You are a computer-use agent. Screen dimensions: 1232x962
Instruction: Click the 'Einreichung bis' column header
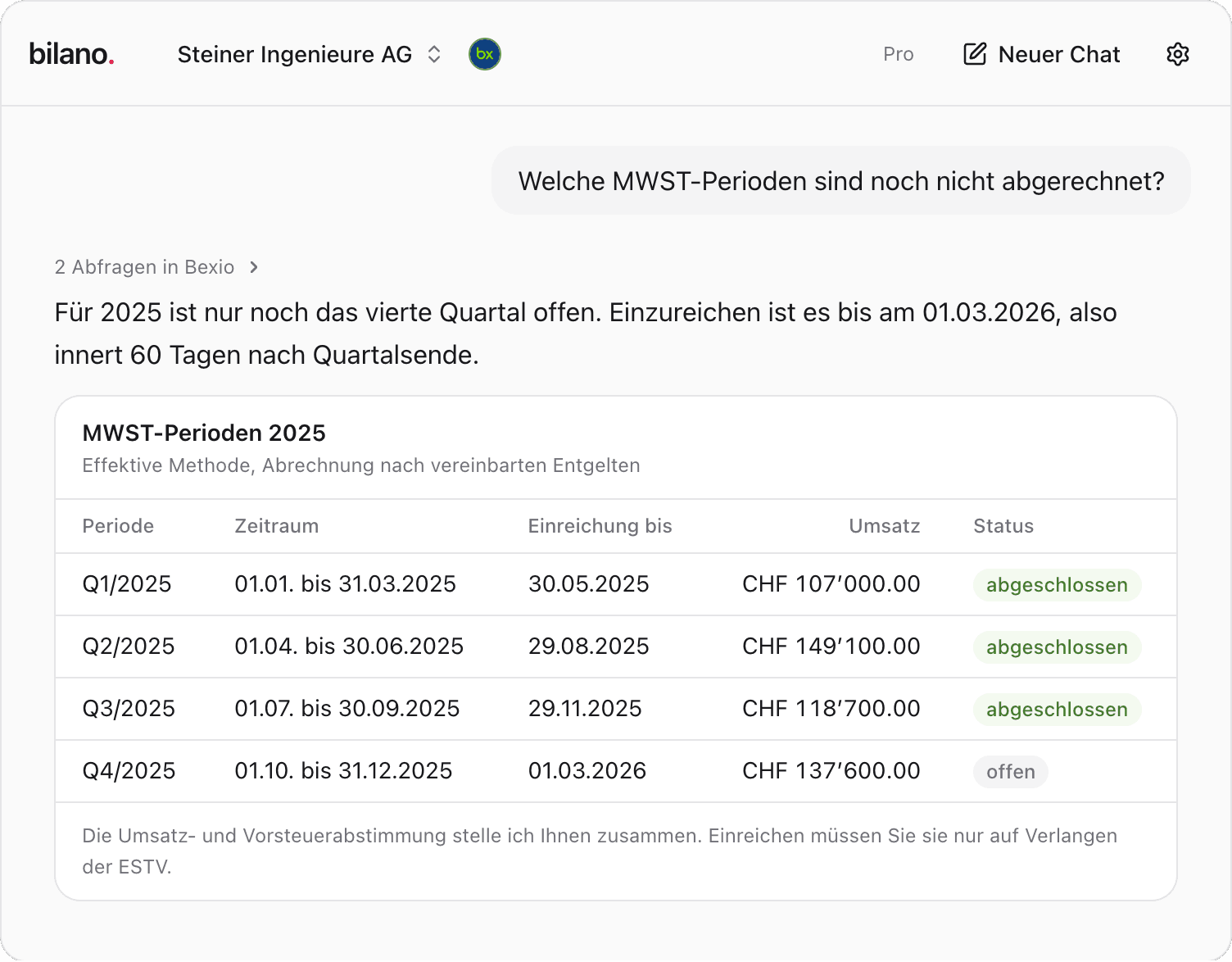600,526
